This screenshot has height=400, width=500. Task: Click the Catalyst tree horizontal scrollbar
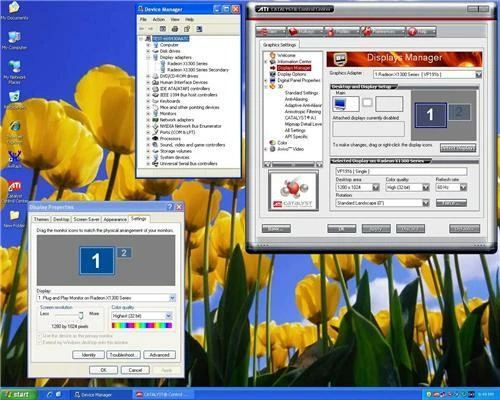[x=293, y=164]
